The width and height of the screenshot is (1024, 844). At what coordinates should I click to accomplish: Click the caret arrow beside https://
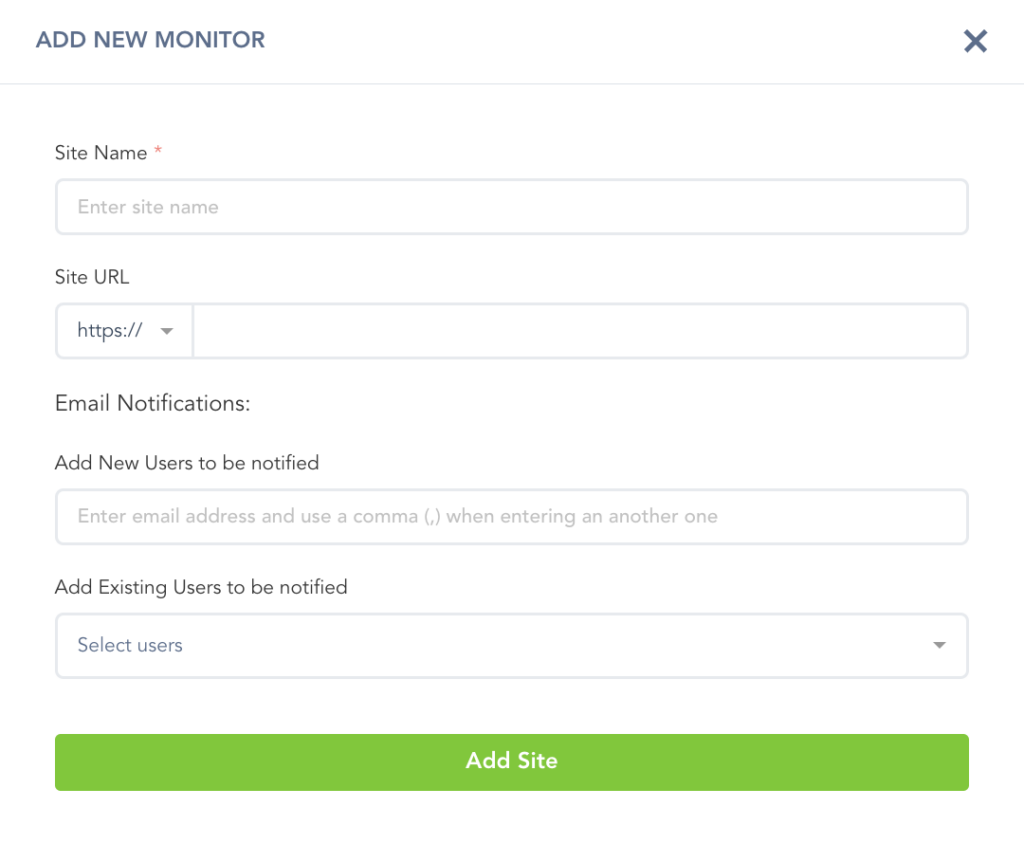click(x=167, y=331)
